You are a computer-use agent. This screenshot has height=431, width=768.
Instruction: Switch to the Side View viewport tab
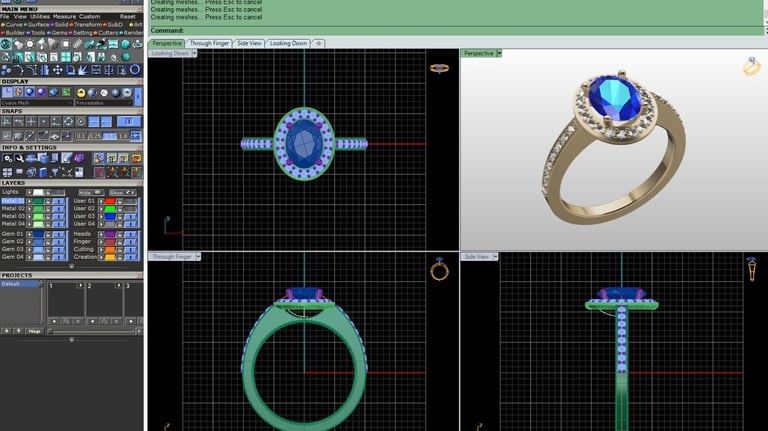click(249, 43)
